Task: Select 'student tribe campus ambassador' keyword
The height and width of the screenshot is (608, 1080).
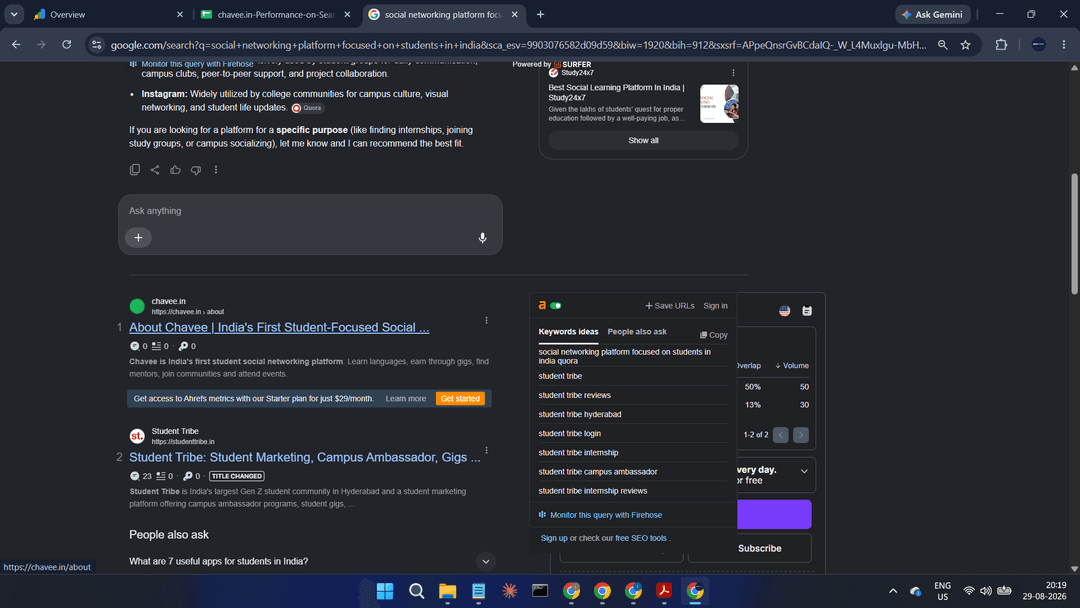Action: click(x=598, y=472)
